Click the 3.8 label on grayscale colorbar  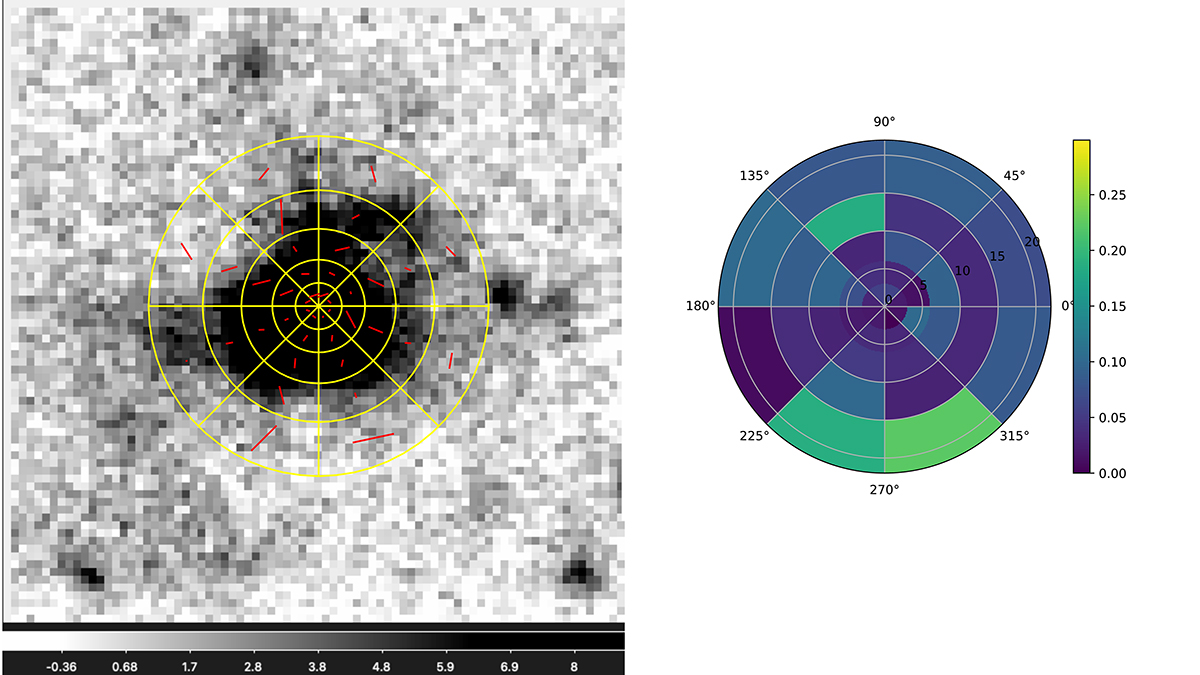(x=317, y=664)
